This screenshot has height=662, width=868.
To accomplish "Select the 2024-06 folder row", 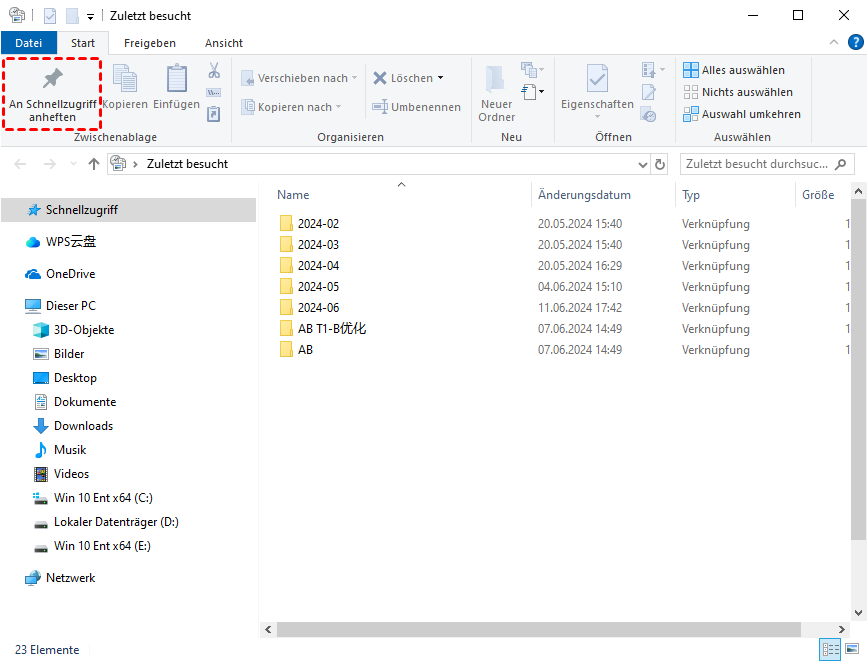I will click(564, 308).
